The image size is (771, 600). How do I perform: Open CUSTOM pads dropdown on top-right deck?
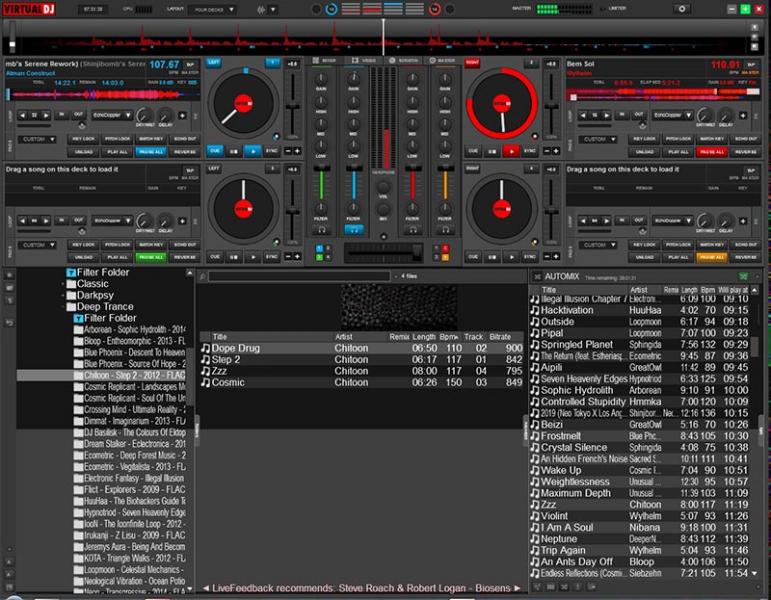tap(598, 139)
